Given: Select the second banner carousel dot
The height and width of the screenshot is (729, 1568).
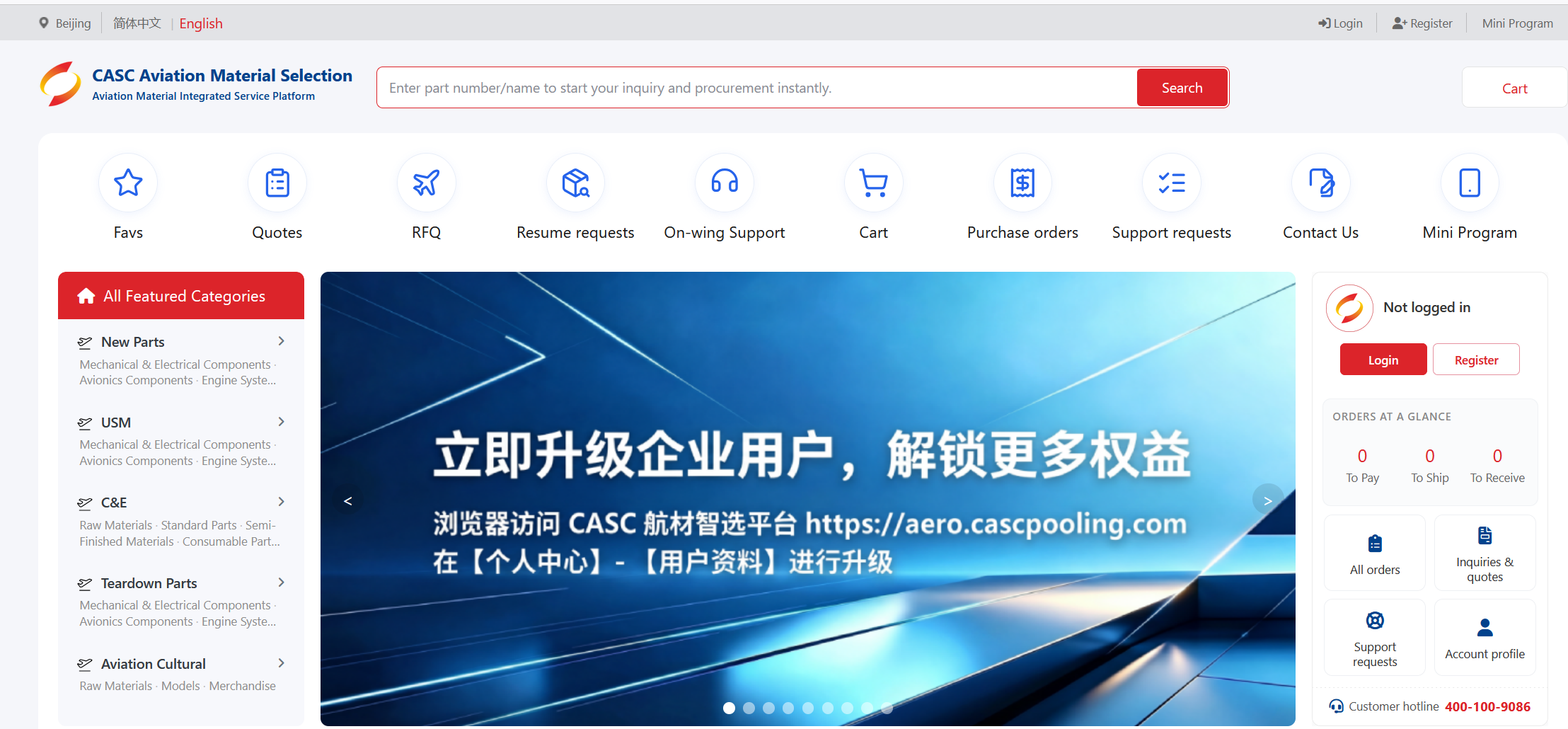Looking at the screenshot, I should point(749,708).
